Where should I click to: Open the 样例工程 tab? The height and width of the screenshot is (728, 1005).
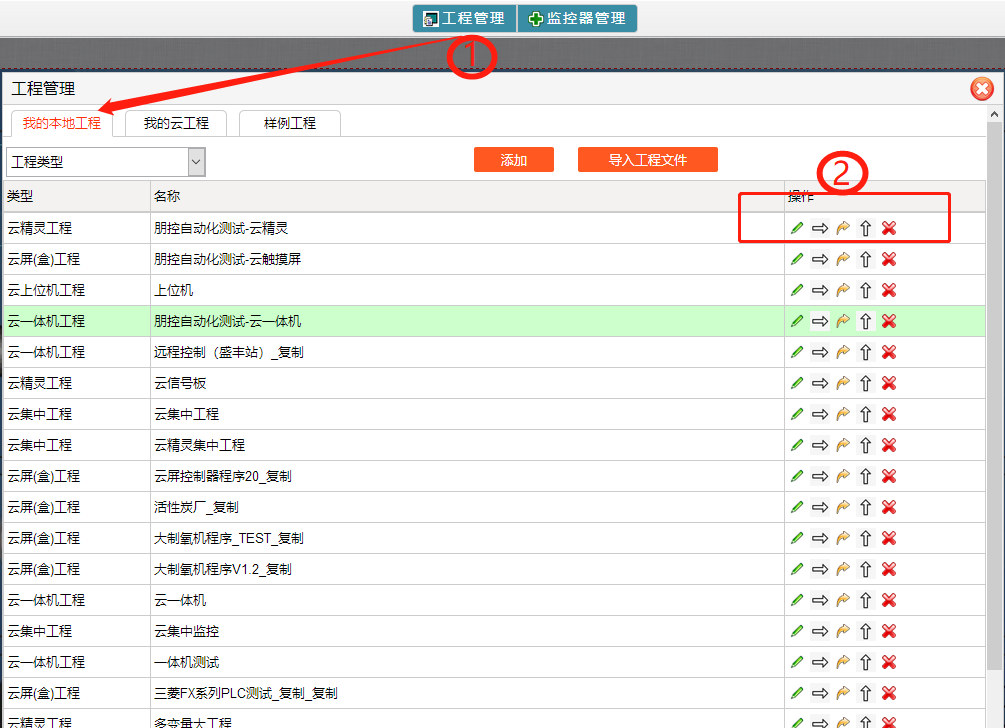[290, 123]
